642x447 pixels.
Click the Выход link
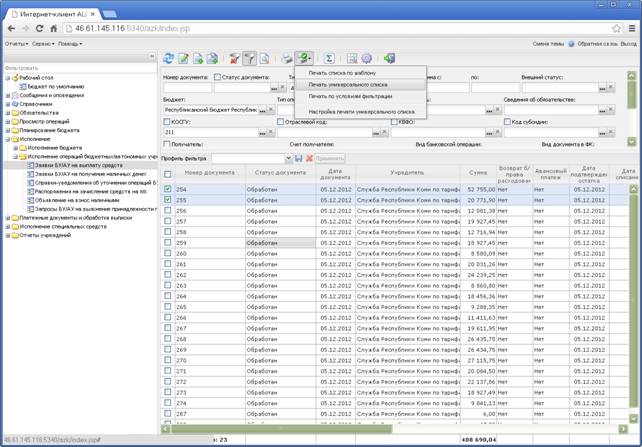click(629, 44)
